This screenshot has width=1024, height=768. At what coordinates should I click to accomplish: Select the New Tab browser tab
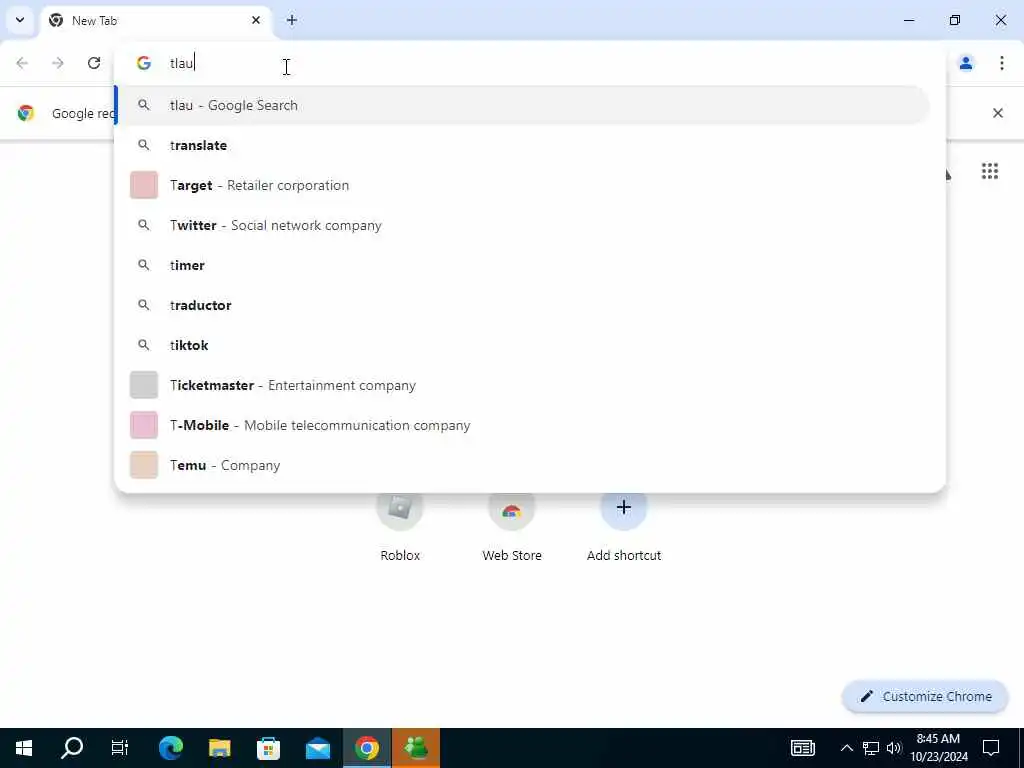[x=155, y=20]
